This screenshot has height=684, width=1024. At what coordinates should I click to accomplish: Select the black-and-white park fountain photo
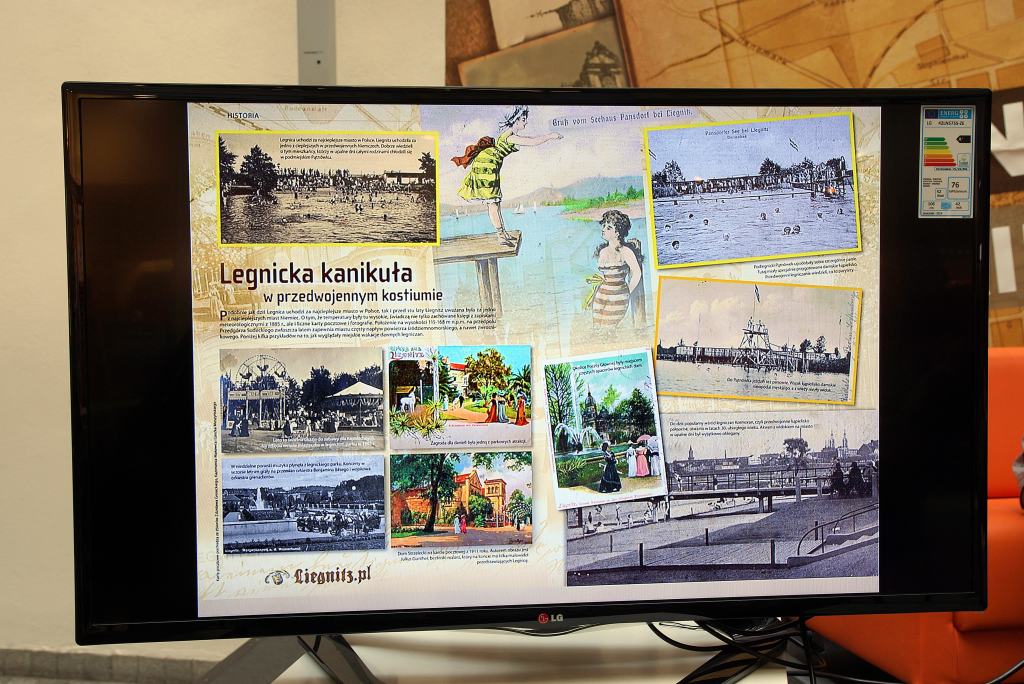[304, 504]
